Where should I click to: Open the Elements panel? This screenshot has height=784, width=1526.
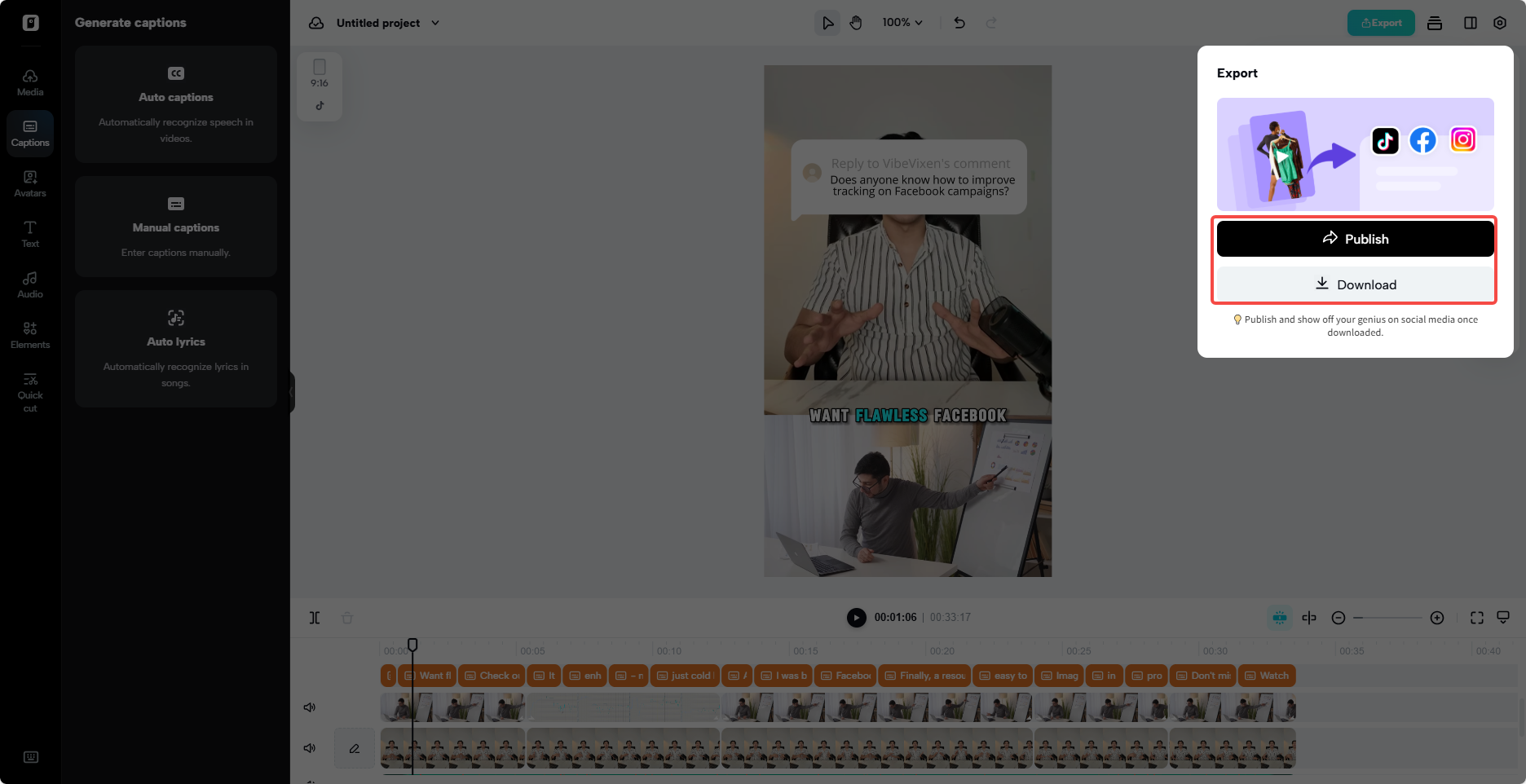click(30, 335)
